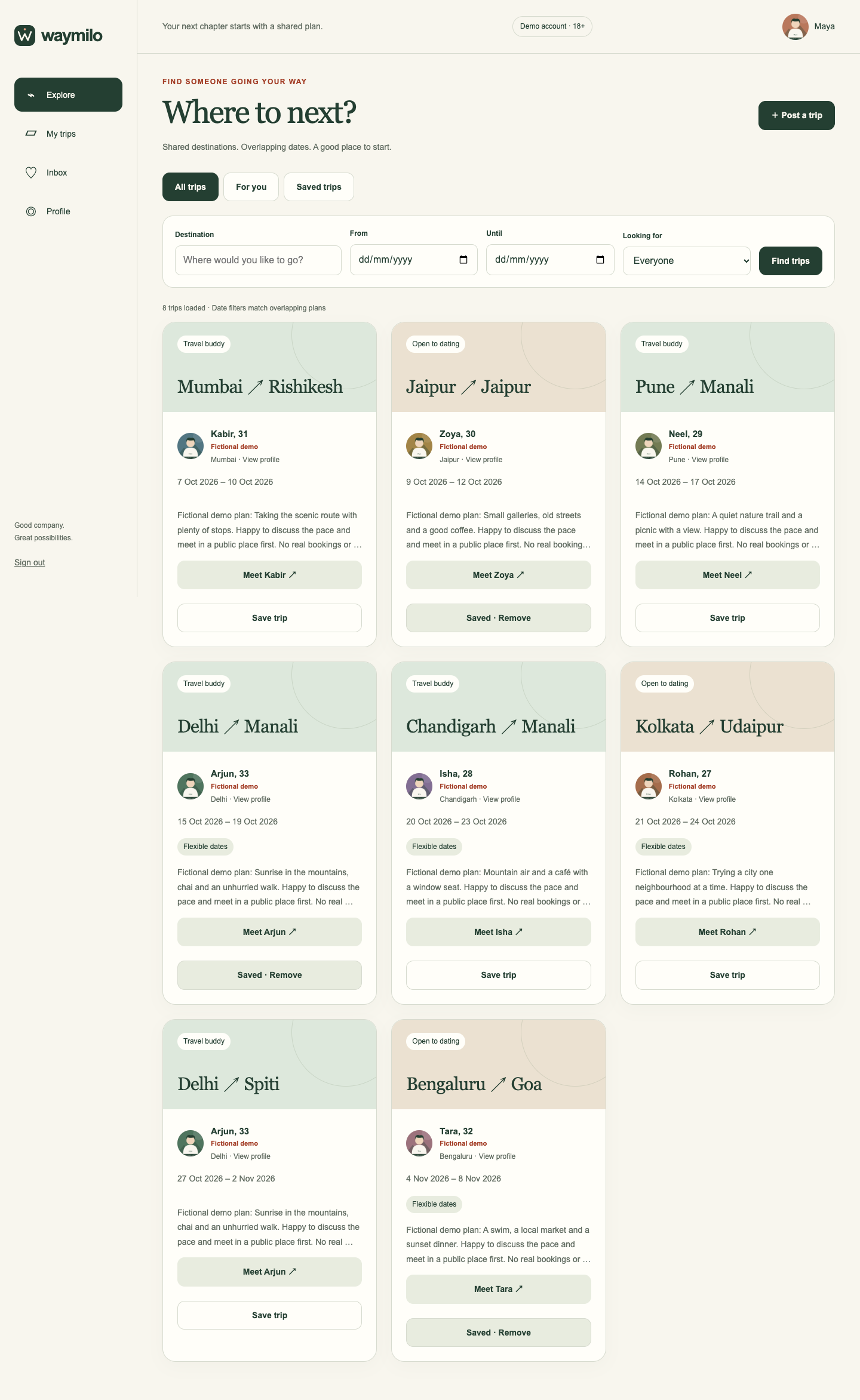Screen dimensions: 860x1400
Task: Remove saved Delhi to Manali trip
Action: [x=269, y=975]
